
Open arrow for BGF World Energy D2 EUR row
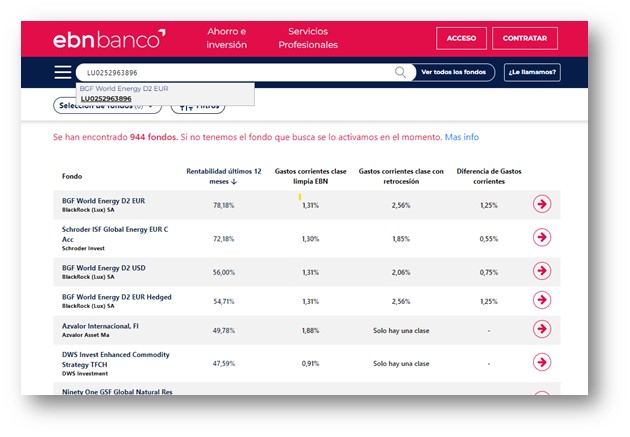tap(542, 204)
